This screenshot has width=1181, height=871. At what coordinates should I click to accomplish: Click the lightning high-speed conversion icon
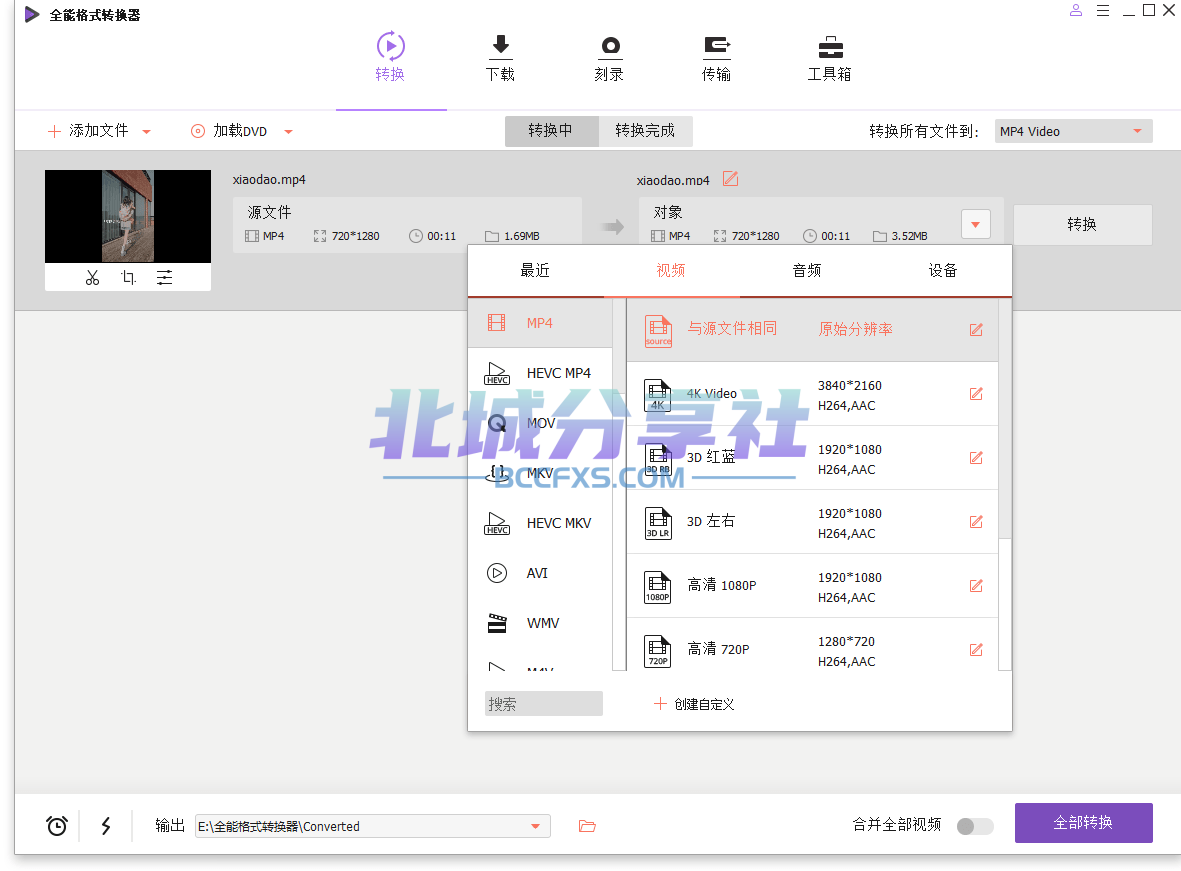coord(106,826)
